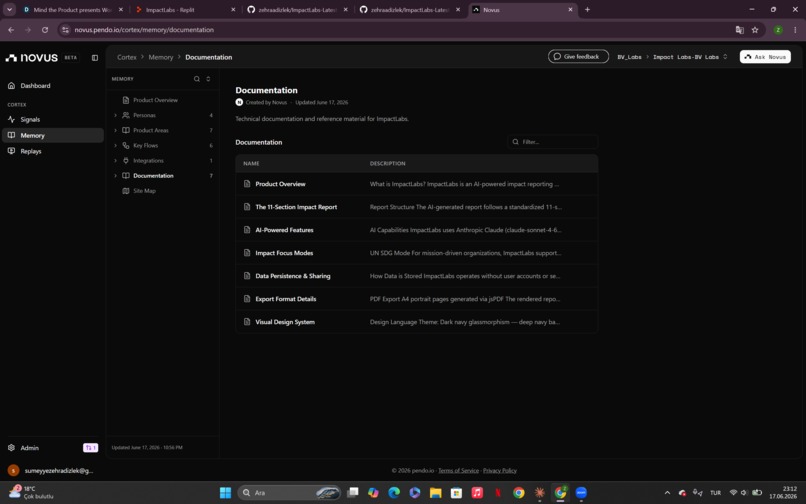Go to Cortex breadcrumb
Image resolution: width=806 pixels, height=504 pixels.
[126, 57]
